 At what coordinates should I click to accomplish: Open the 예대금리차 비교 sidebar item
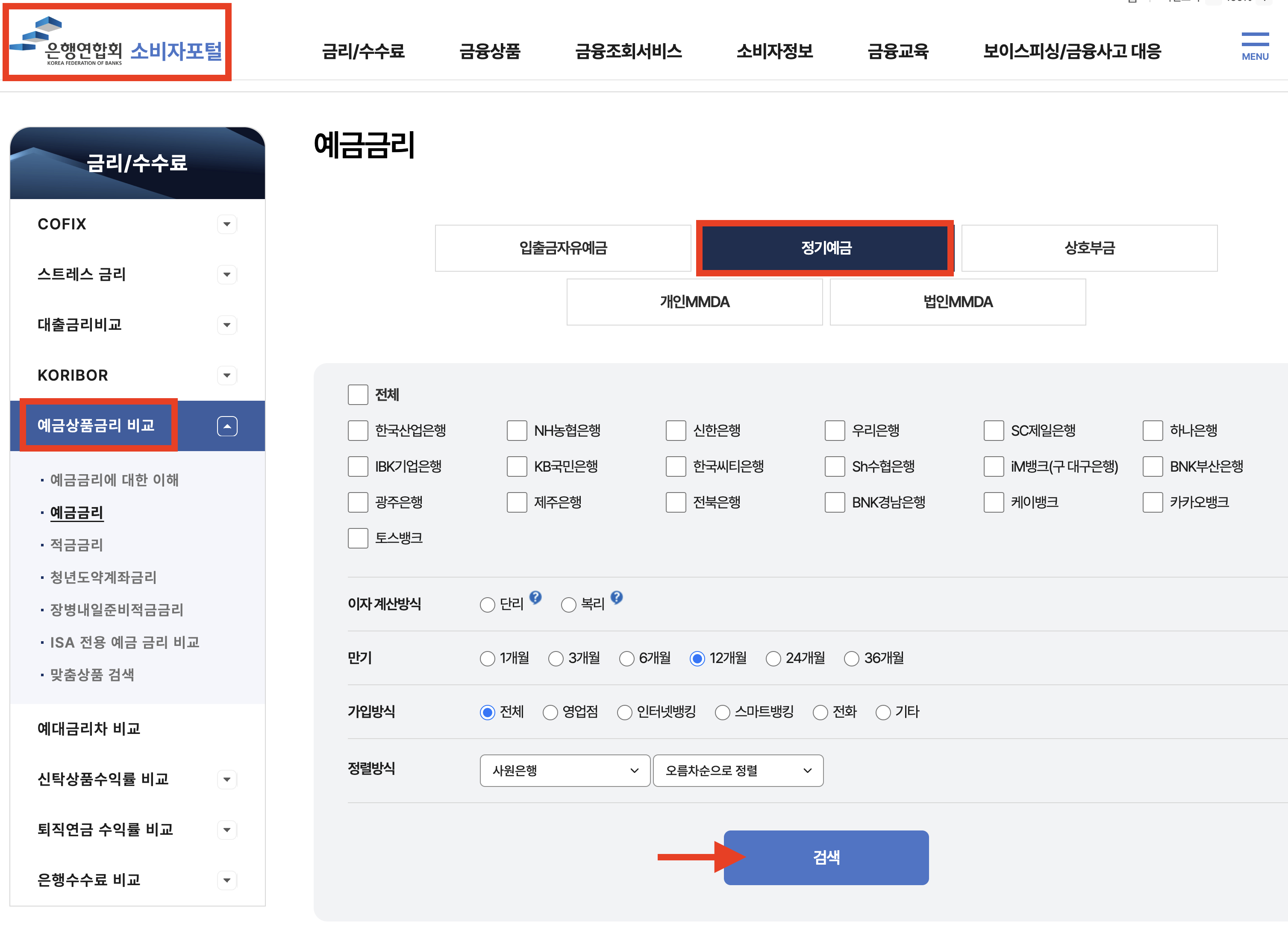[x=88, y=728]
